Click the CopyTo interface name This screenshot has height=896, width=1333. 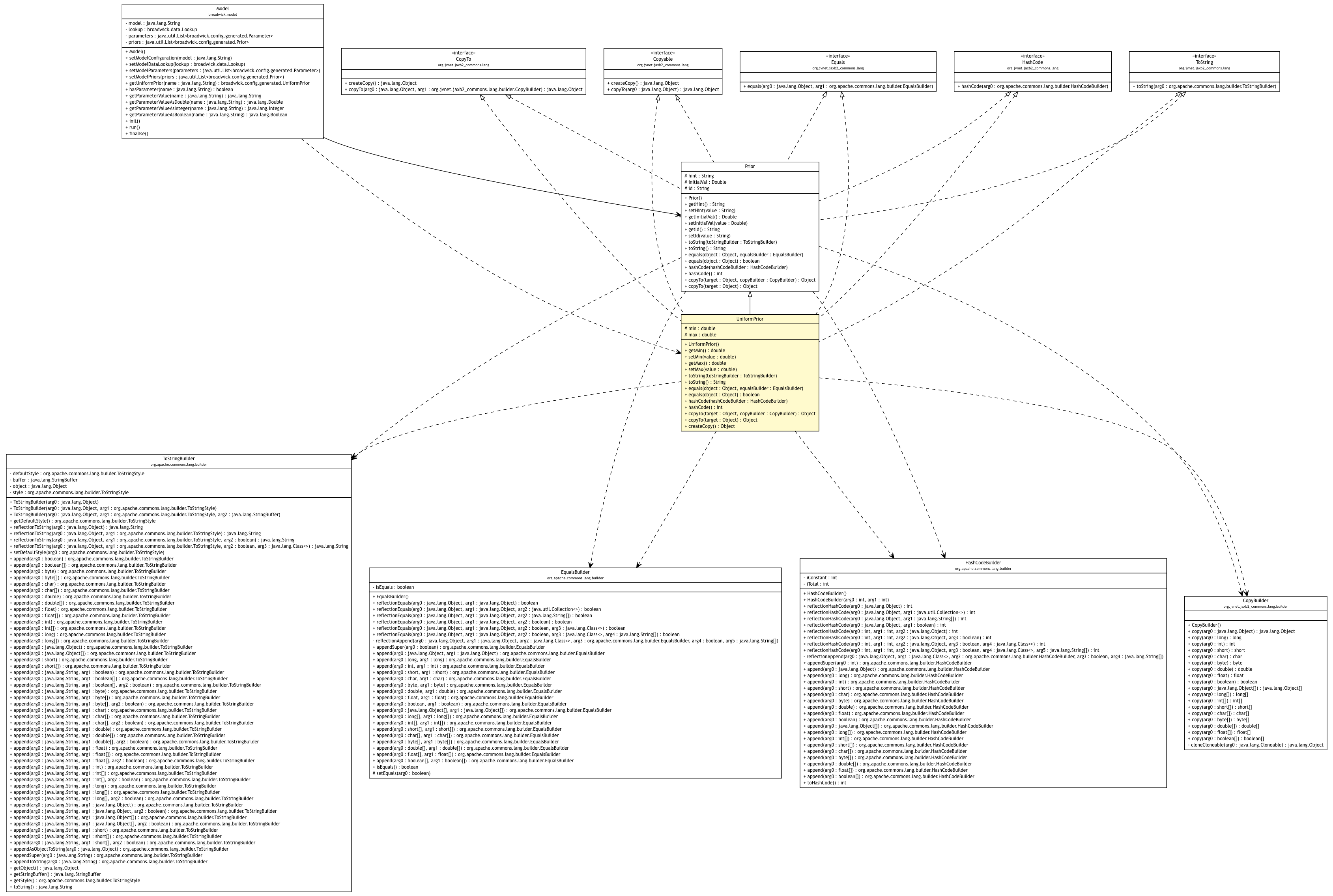point(464,59)
